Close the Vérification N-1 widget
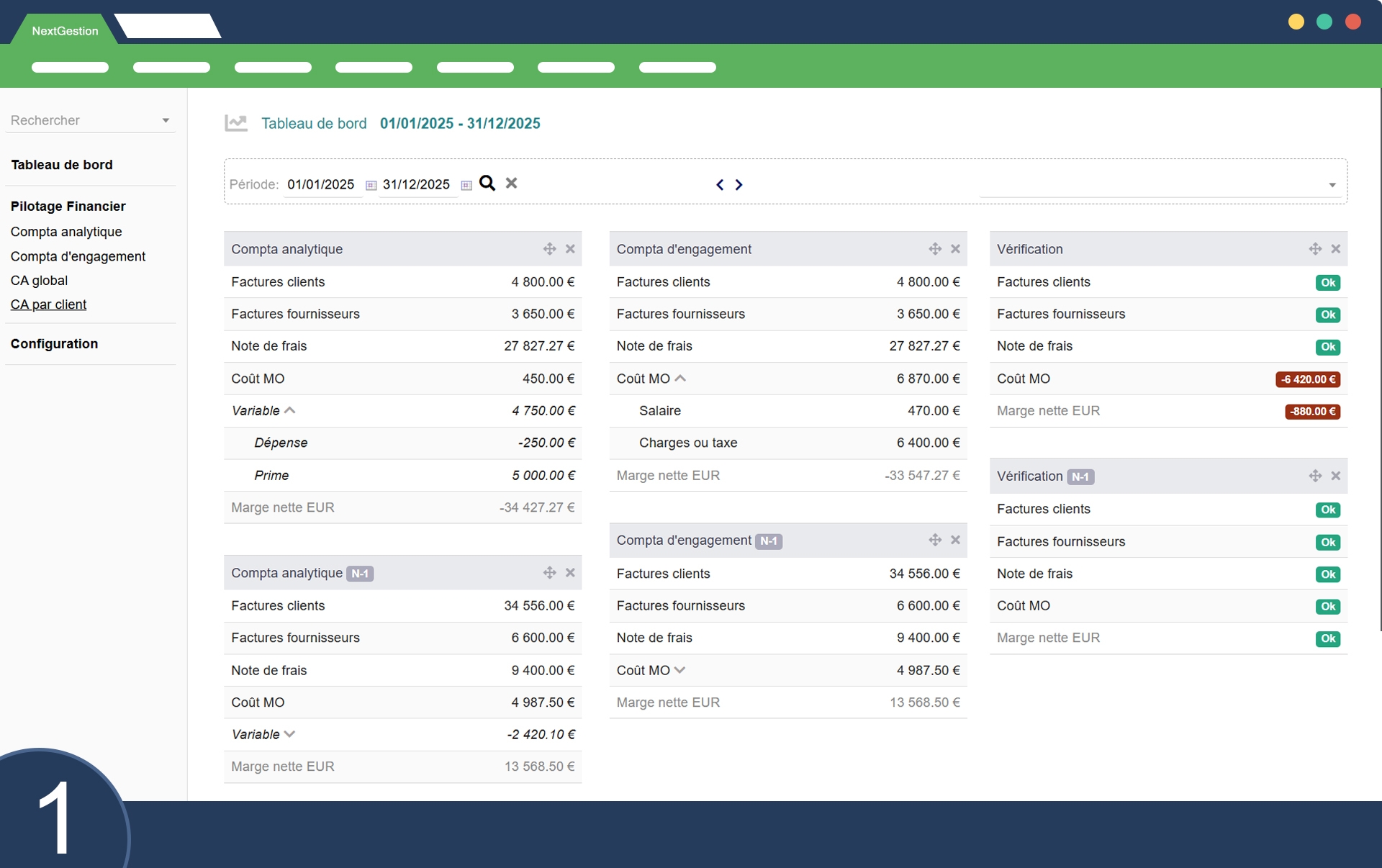This screenshot has height=868, width=1382. click(x=1335, y=476)
